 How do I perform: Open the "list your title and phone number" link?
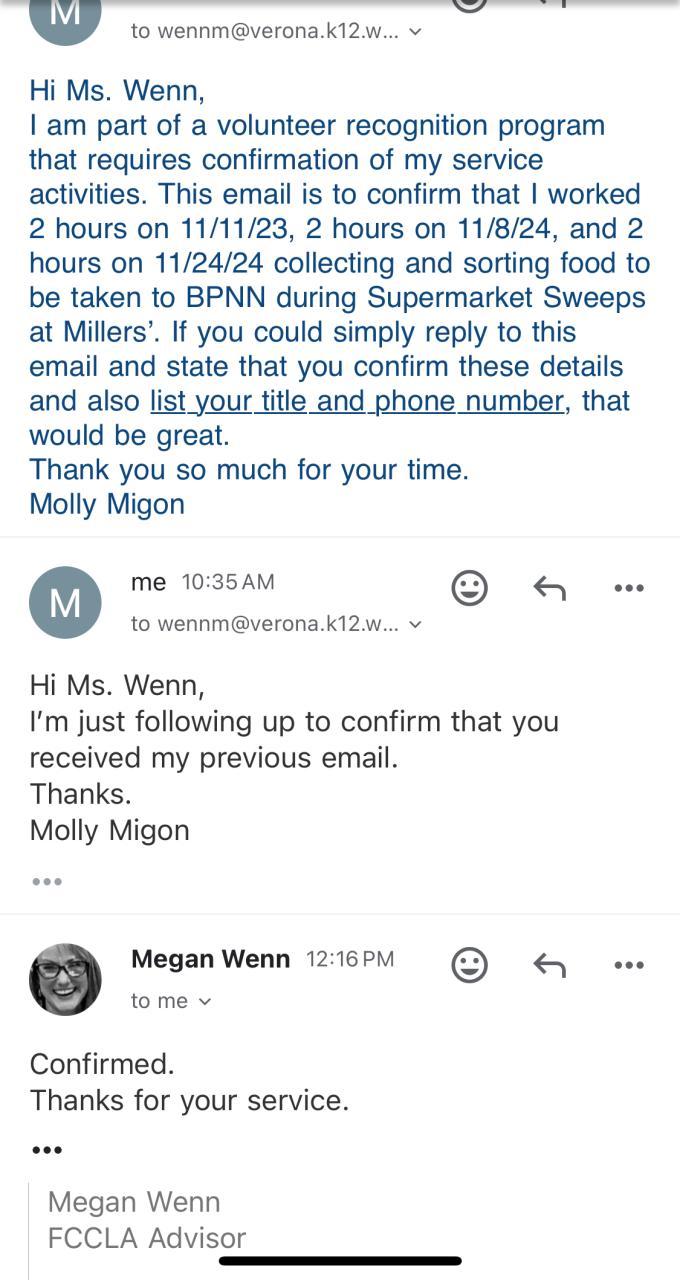pyautogui.click(x=357, y=401)
